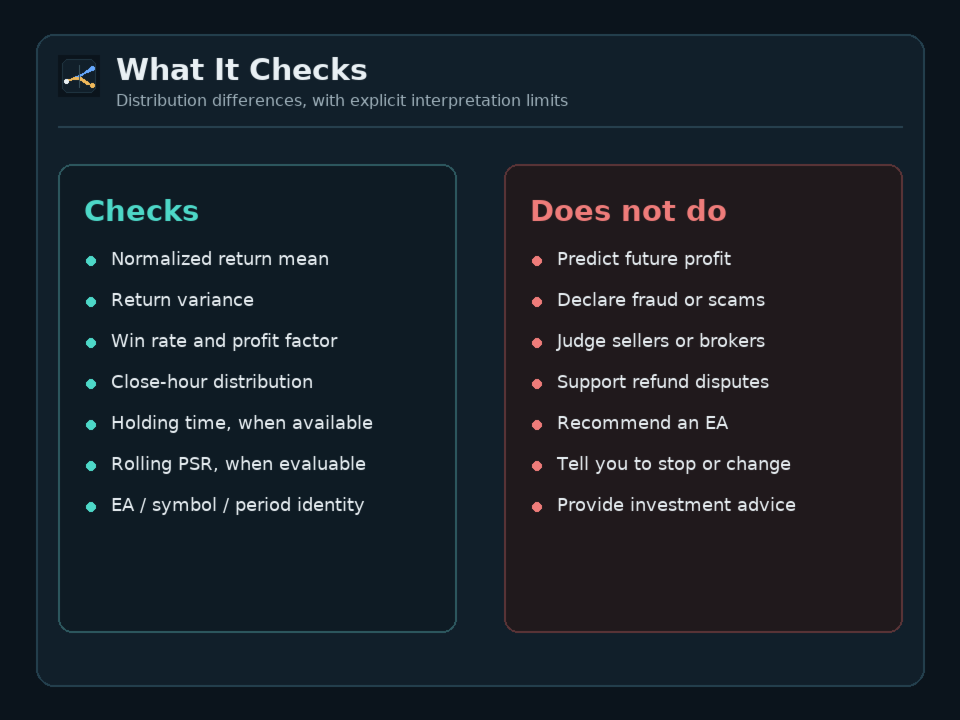Select the Does not do heading
Viewport: 960px width, 720px height.
(629, 211)
